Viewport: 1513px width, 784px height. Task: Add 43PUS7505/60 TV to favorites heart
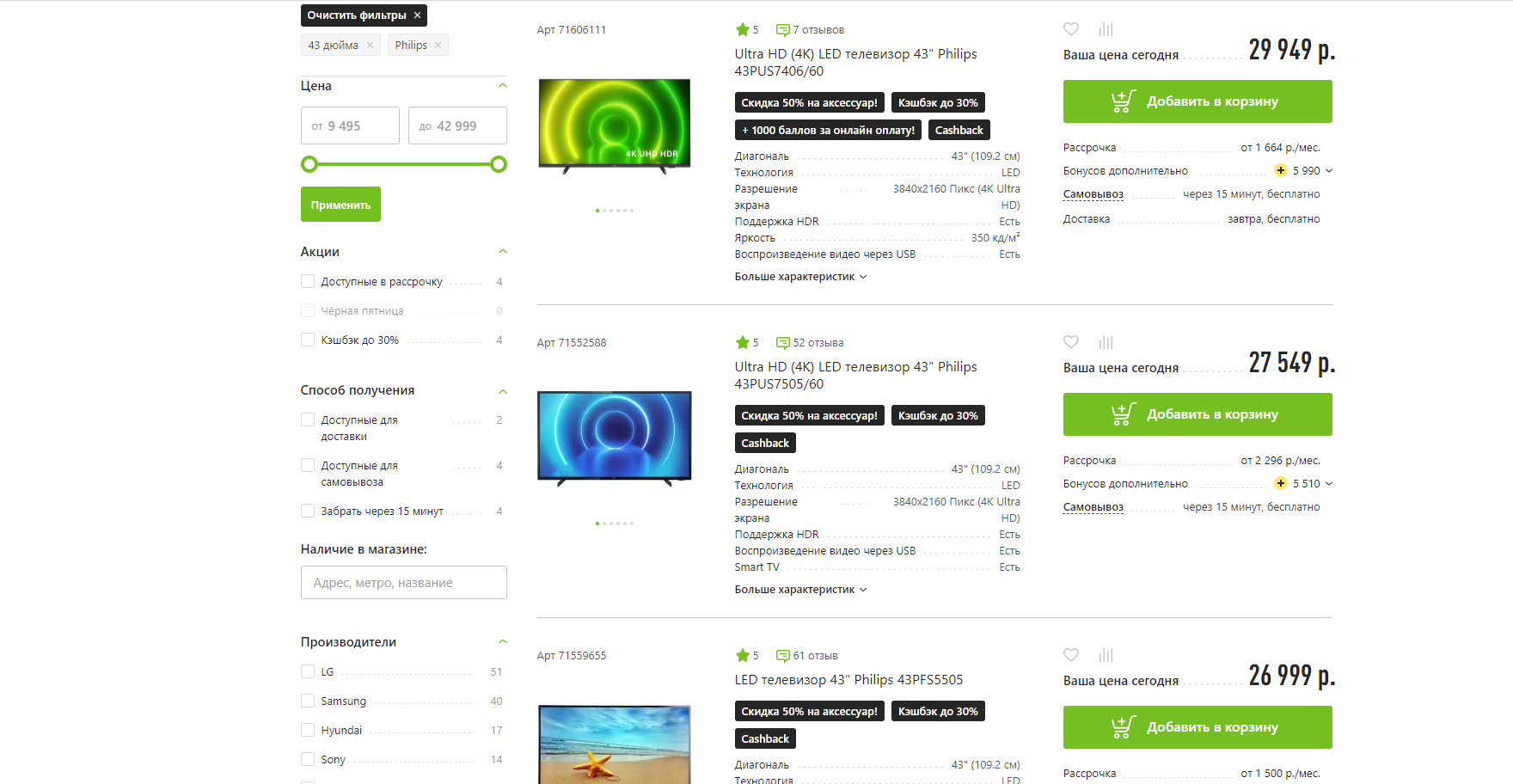coord(1071,342)
